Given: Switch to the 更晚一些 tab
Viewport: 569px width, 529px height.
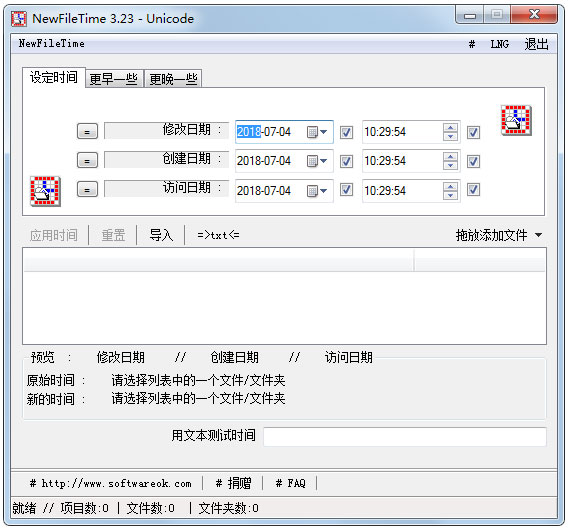Looking at the screenshot, I should pos(173,79).
